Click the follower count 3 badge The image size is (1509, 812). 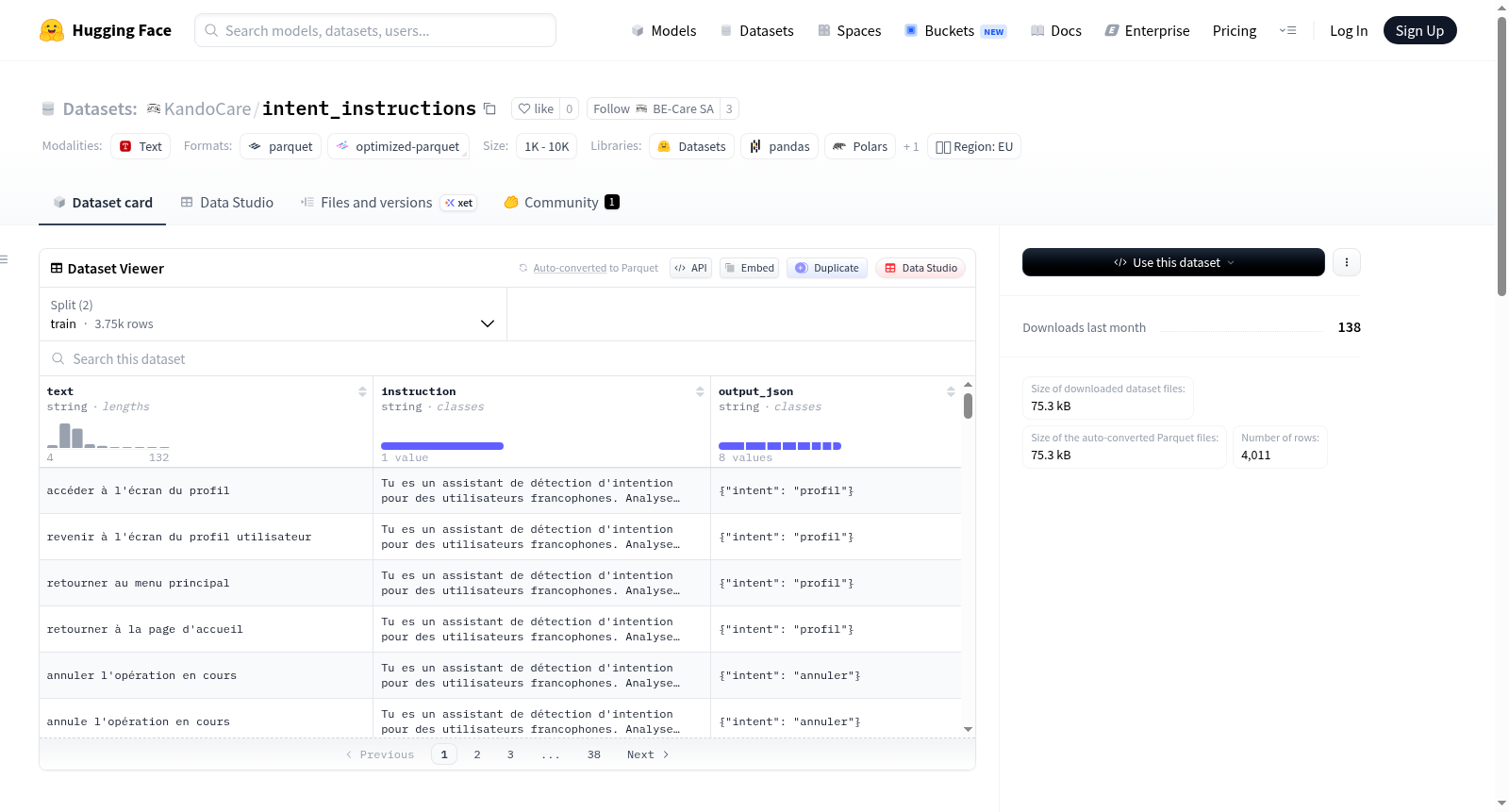pyautogui.click(x=729, y=108)
